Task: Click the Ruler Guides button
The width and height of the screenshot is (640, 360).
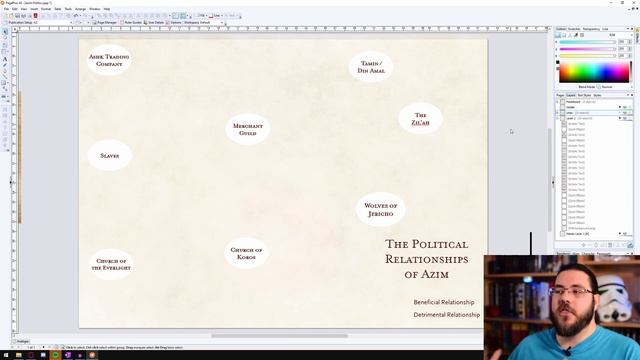Action: click(131, 22)
